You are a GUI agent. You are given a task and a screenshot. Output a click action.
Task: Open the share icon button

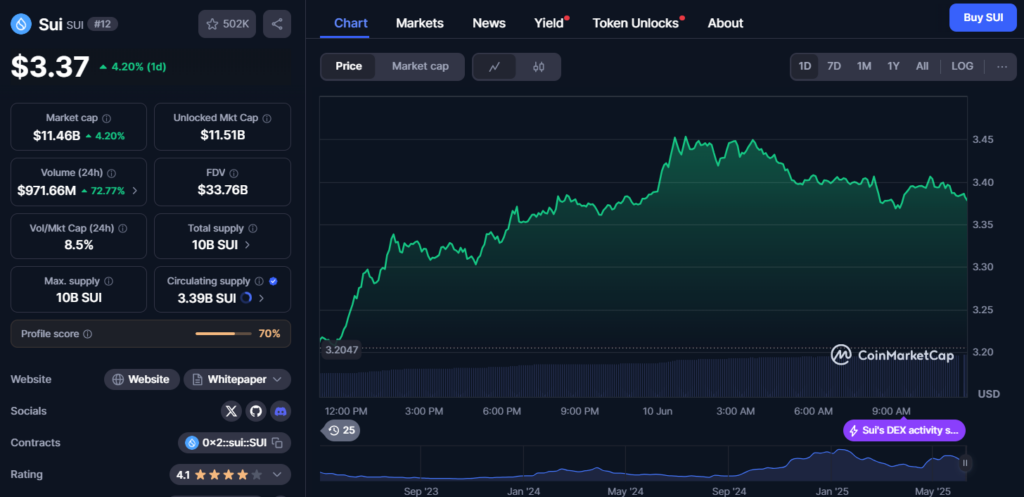click(x=277, y=24)
